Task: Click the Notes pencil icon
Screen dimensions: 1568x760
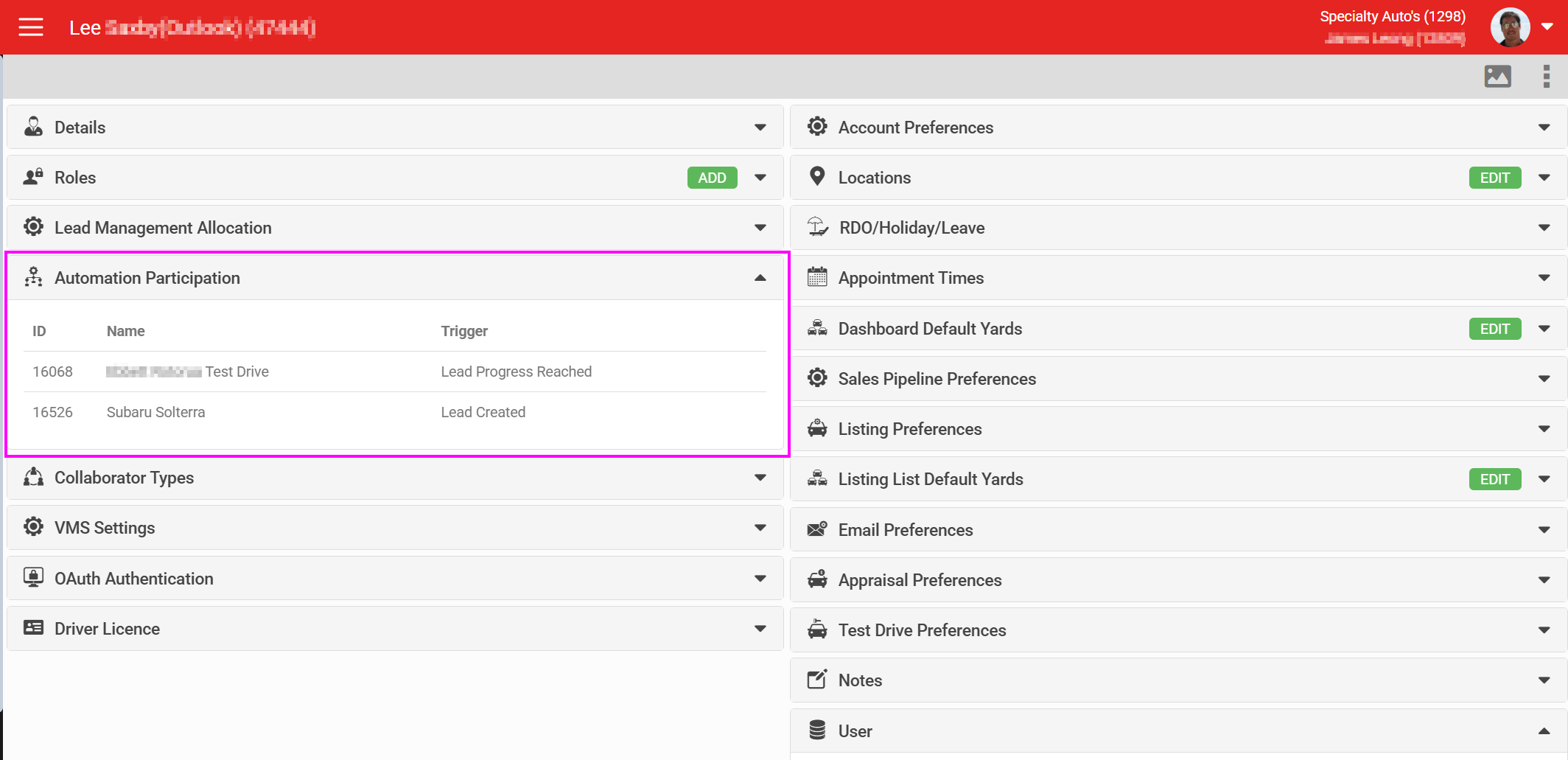Action: coord(816,680)
